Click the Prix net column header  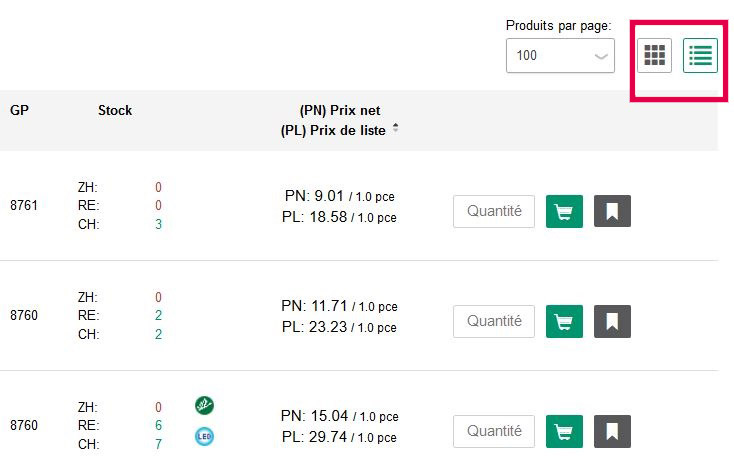tap(340, 110)
